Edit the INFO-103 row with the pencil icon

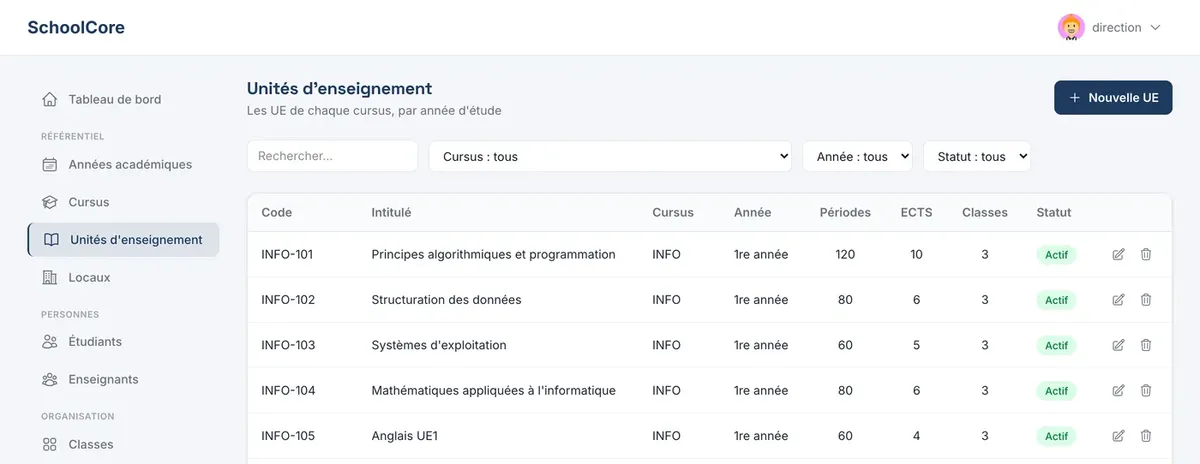(1119, 345)
